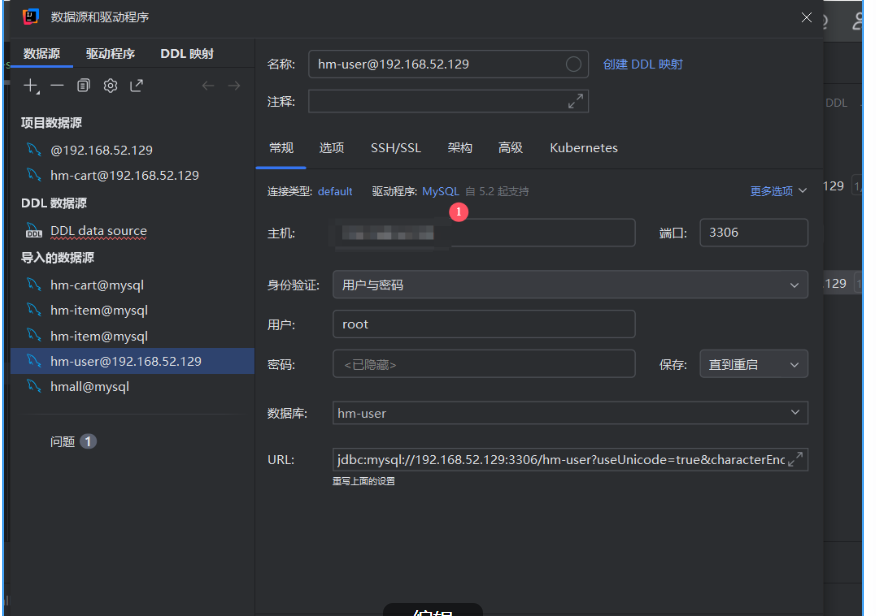Click the DDL data source icon
The image size is (876, 616).
[x=34, y=231]
